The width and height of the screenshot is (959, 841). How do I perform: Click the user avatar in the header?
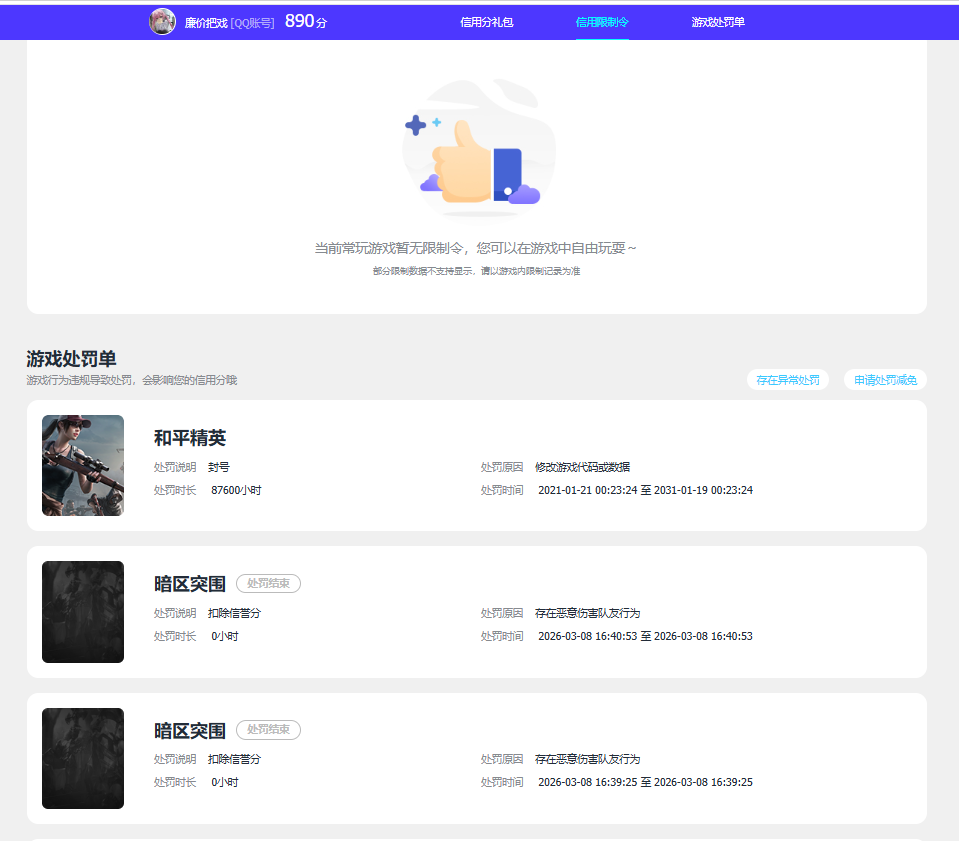click(x=162, y=22)
